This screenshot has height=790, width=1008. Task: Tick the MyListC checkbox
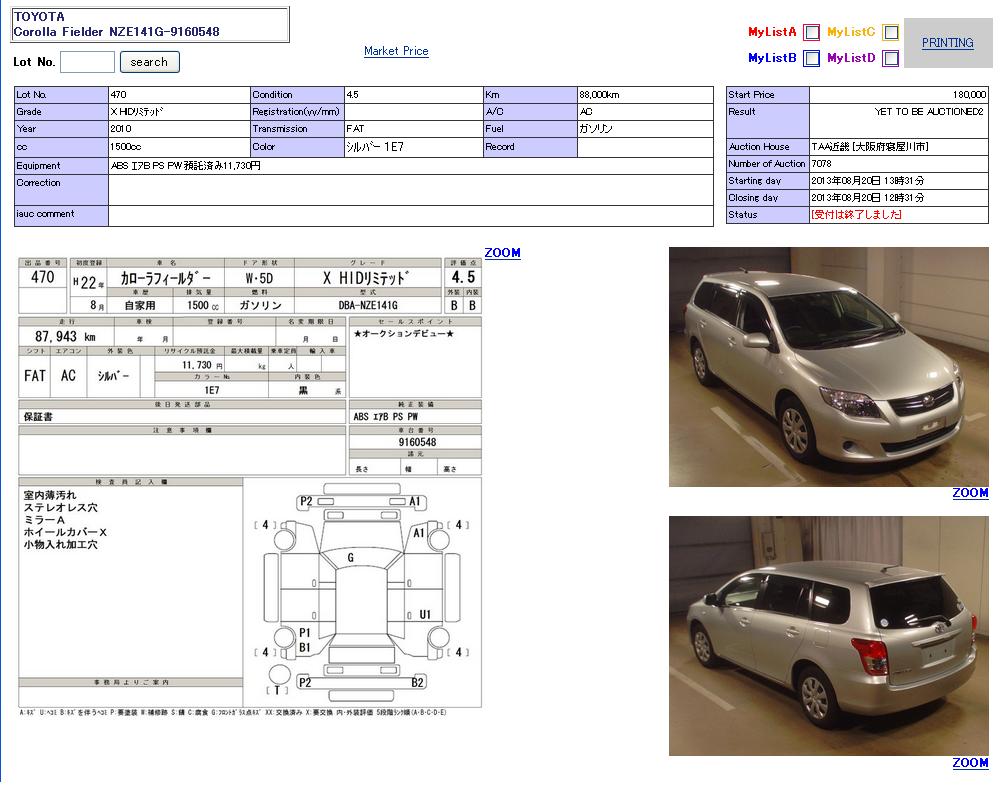tap(890, 32)
